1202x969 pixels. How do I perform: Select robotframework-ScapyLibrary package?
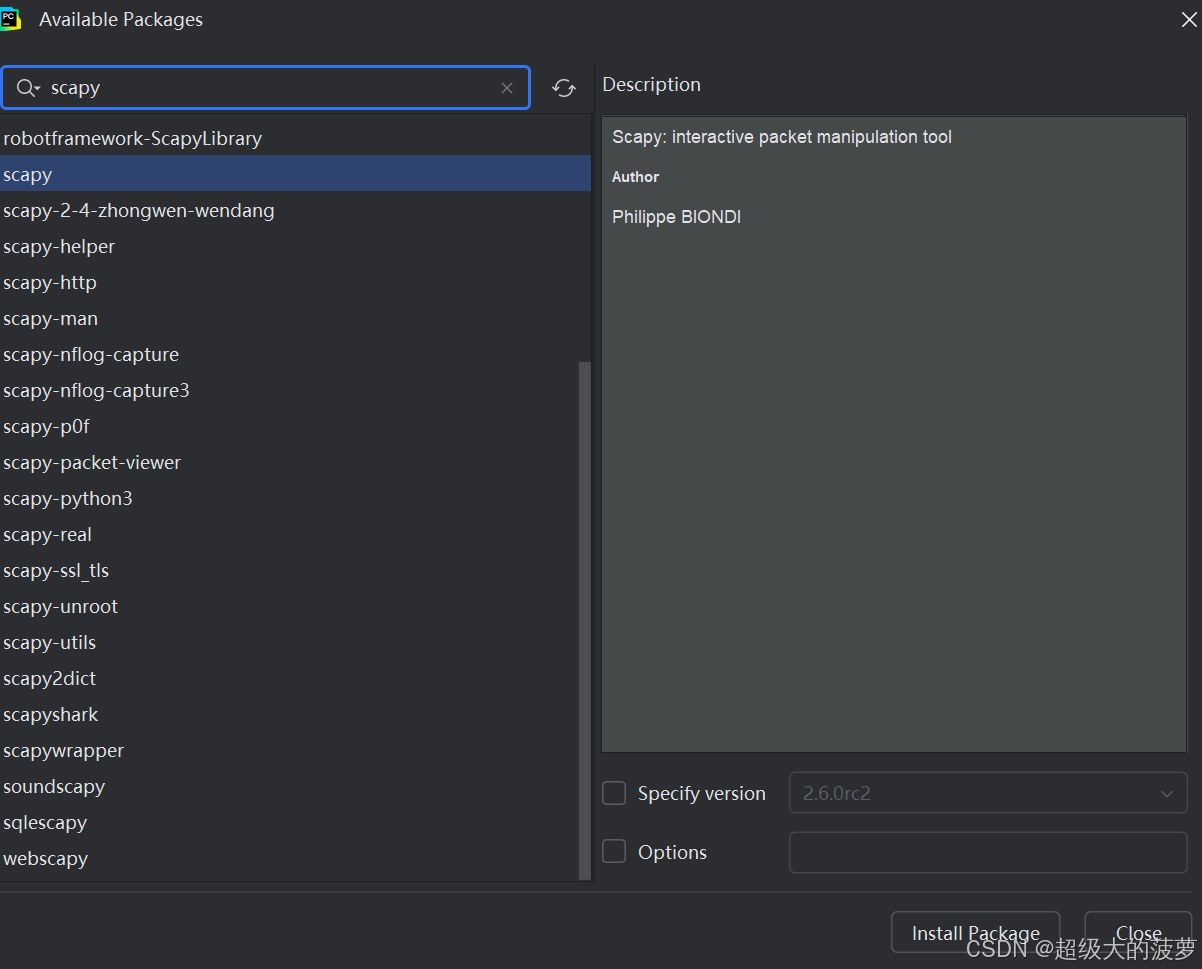click(x=295, y=138)
